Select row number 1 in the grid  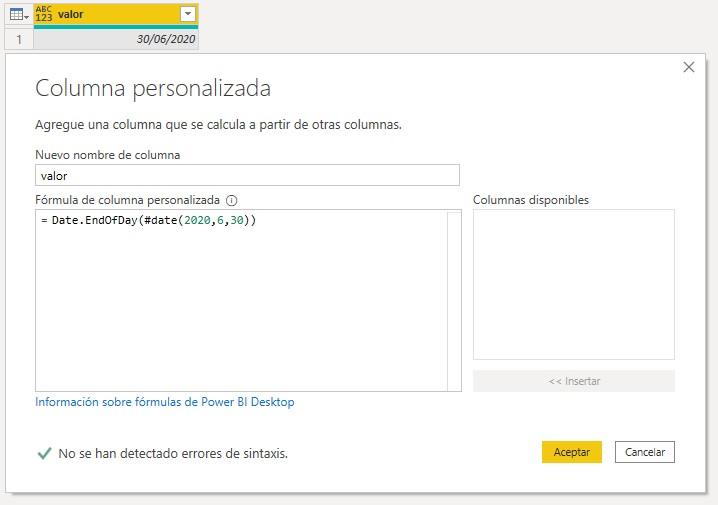18,39
